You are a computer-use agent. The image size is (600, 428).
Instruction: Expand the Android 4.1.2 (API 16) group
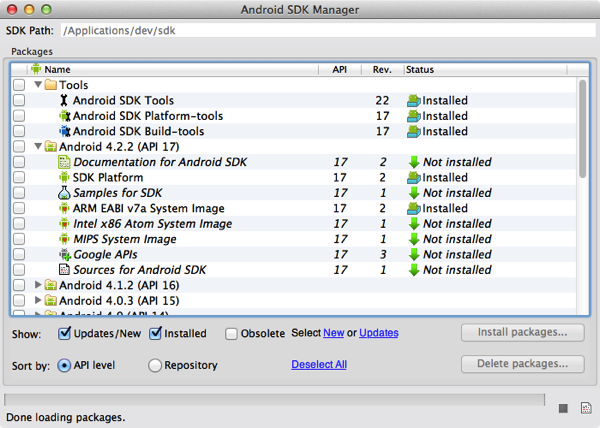point(38,285)
